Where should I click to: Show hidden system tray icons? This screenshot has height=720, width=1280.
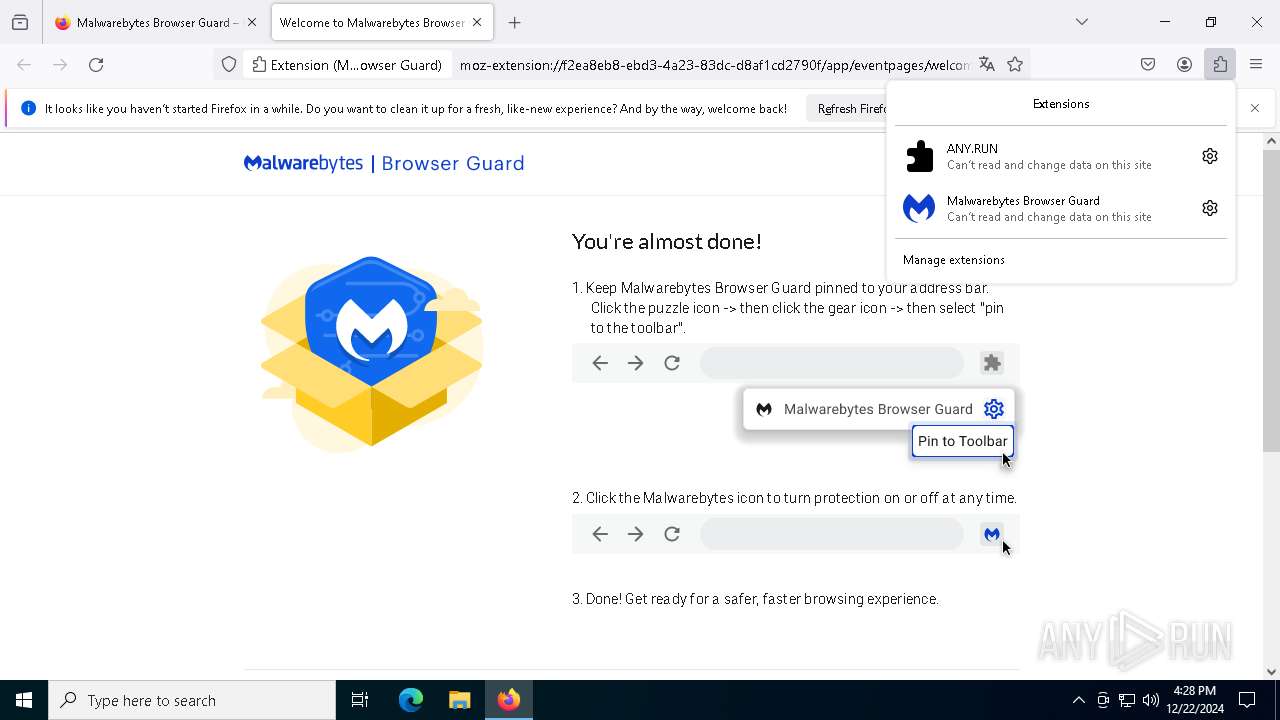click(x=1078, y=700)
